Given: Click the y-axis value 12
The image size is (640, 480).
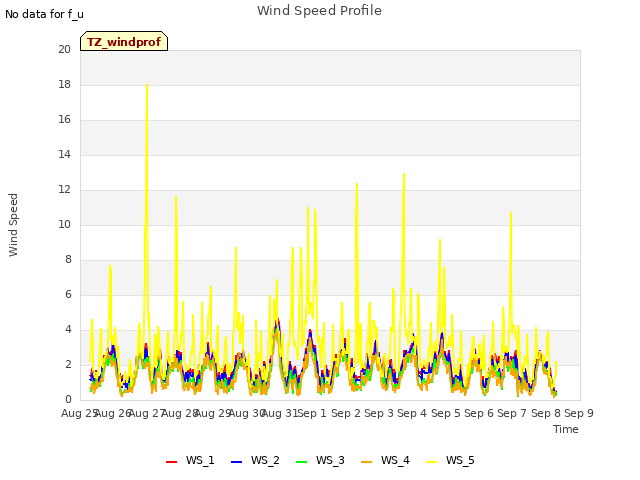Looking at the screenshot, I should pos(64,190).
